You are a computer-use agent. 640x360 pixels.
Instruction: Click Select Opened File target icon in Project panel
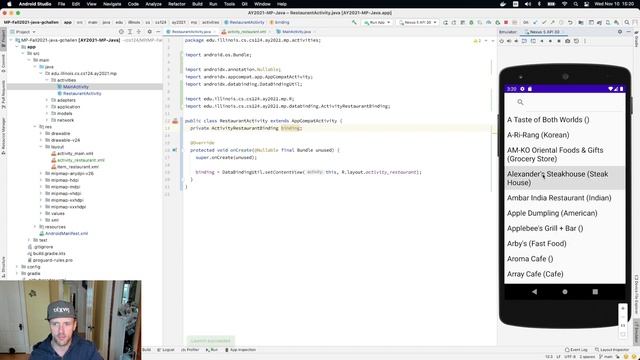point(121,32)
